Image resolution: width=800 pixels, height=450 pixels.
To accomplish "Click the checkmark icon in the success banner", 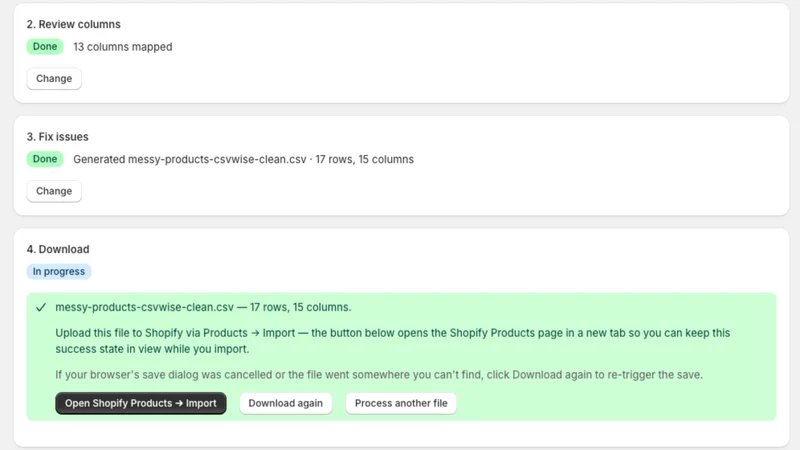I will pyautogui.click(x=41, y=307).
